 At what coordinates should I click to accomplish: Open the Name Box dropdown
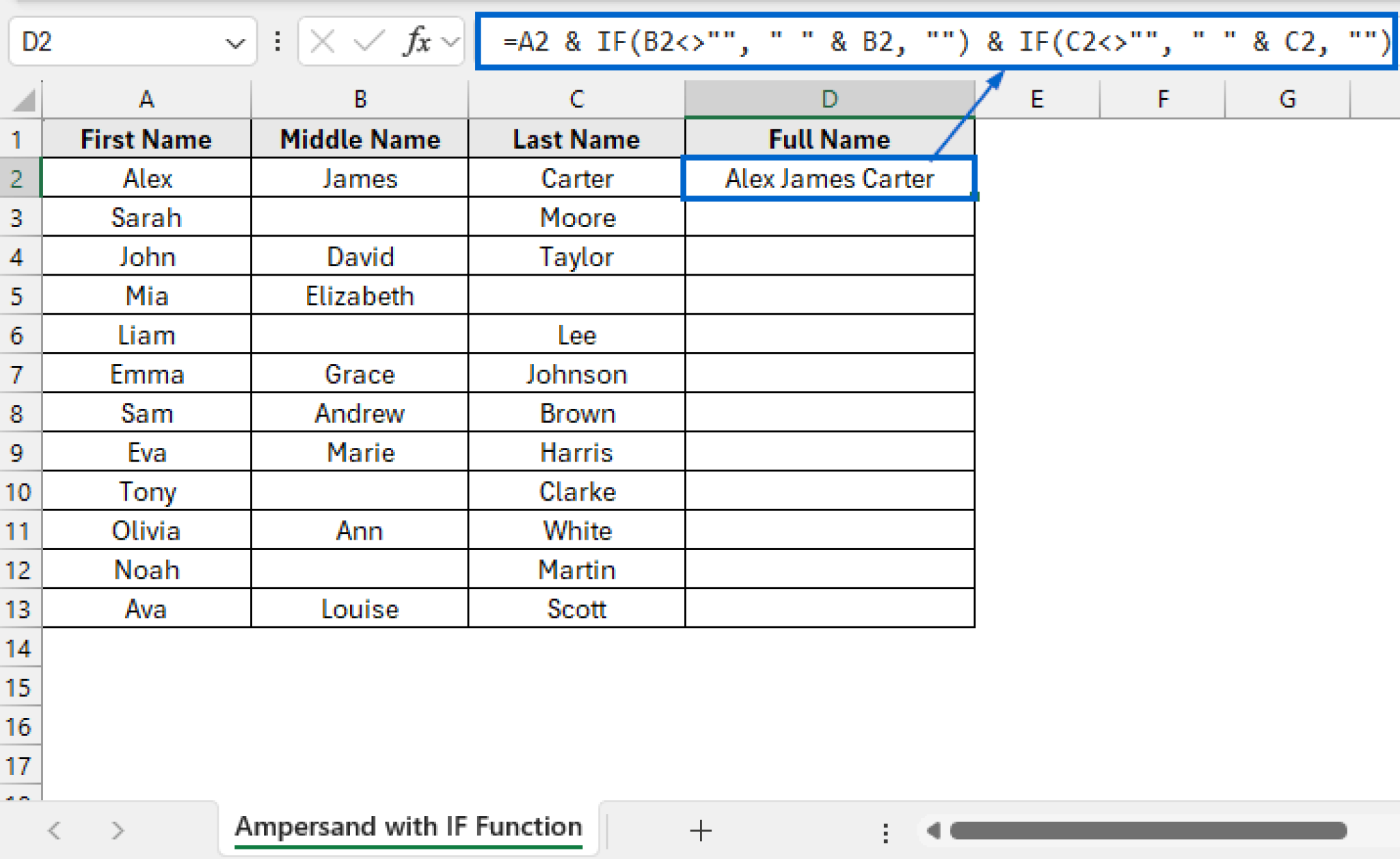235,41
